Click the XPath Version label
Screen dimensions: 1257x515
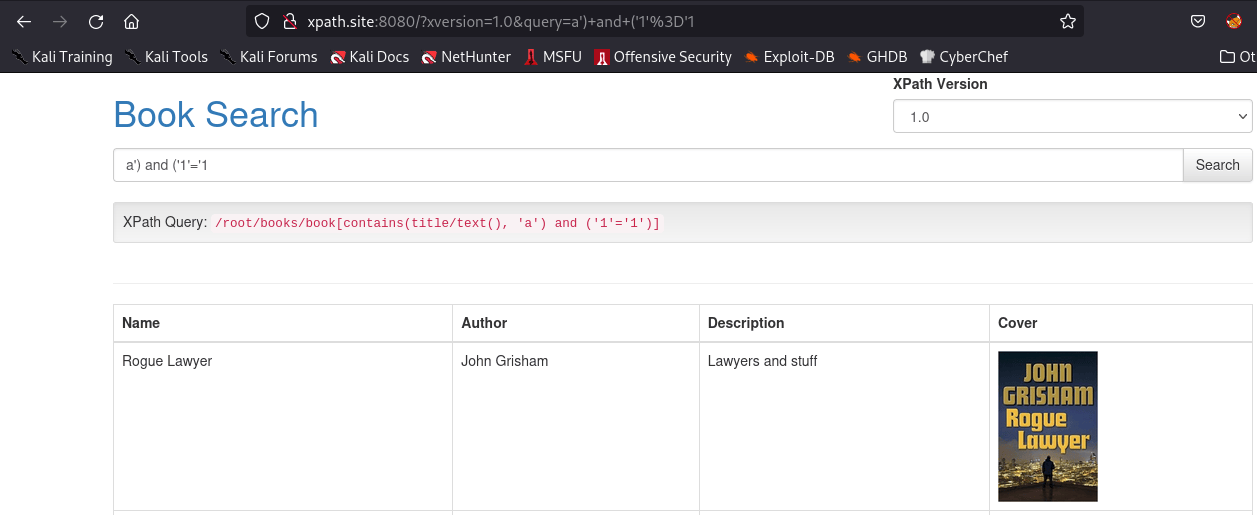click(940, 84)
